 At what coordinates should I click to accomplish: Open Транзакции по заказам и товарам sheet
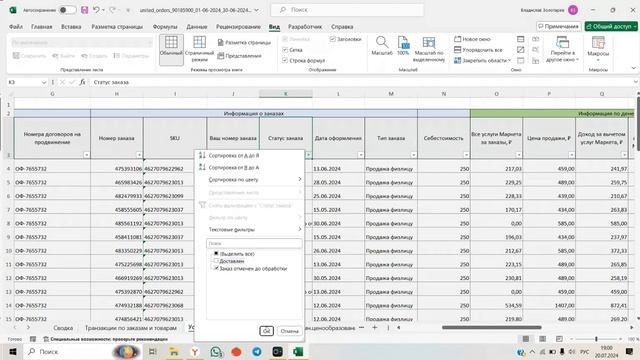131,328
